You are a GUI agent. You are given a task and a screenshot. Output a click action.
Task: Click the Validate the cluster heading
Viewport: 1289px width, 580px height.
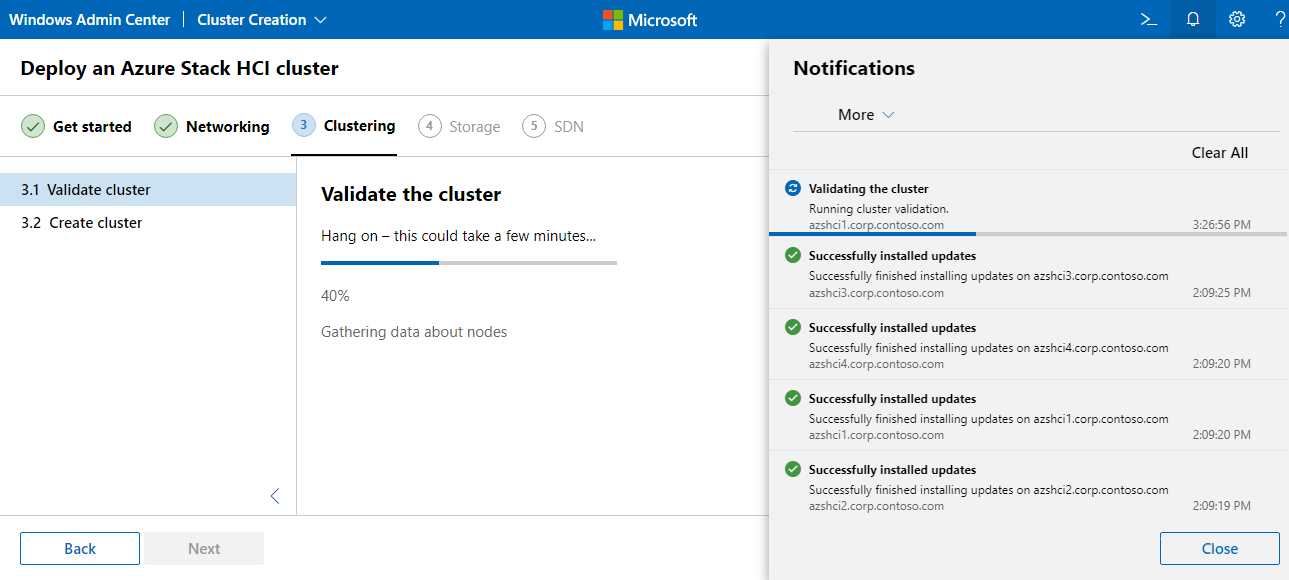pos(411,194)
